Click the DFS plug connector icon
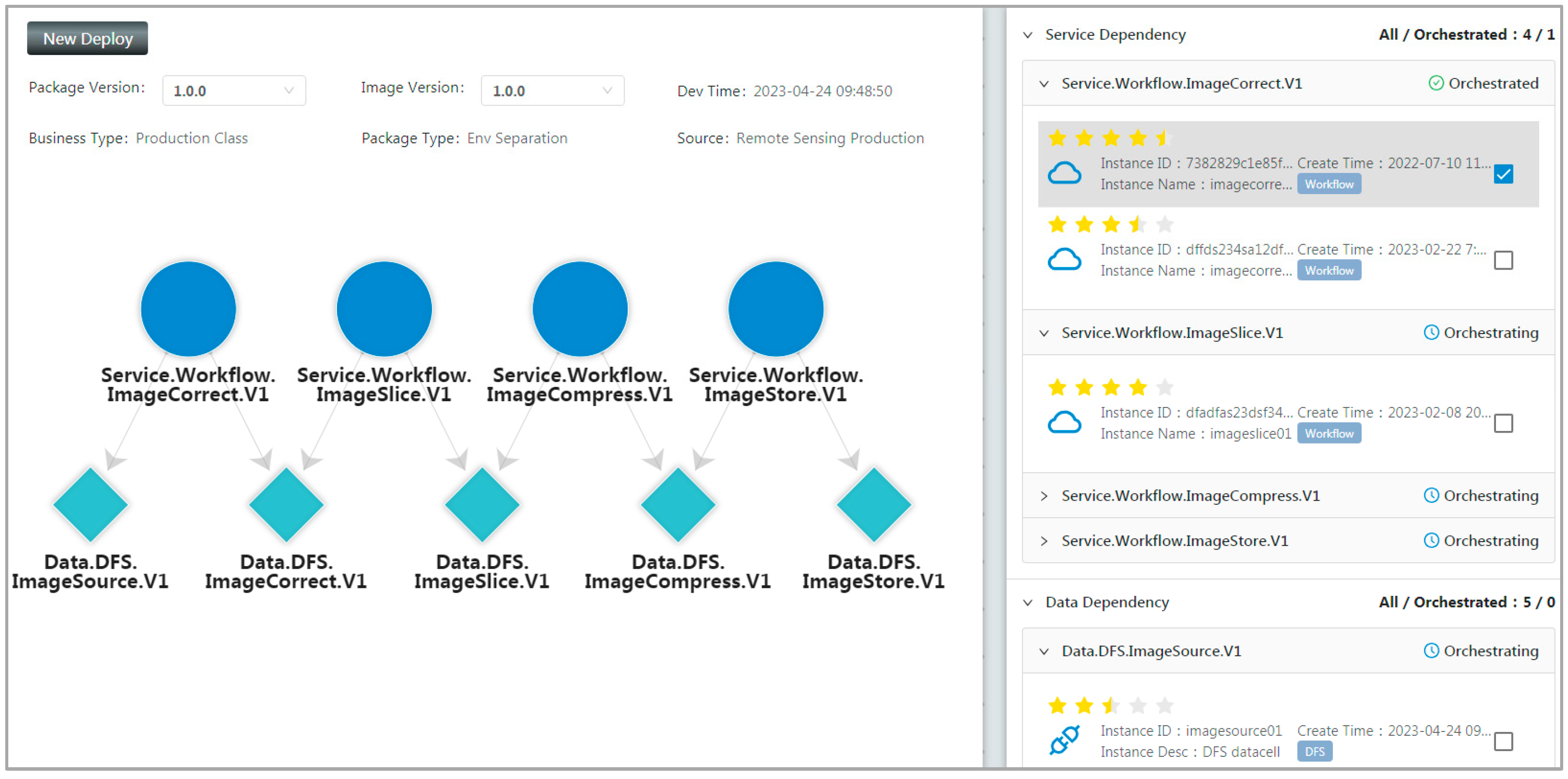Viewport: 1568px width, 779px height. point(1064,741)
